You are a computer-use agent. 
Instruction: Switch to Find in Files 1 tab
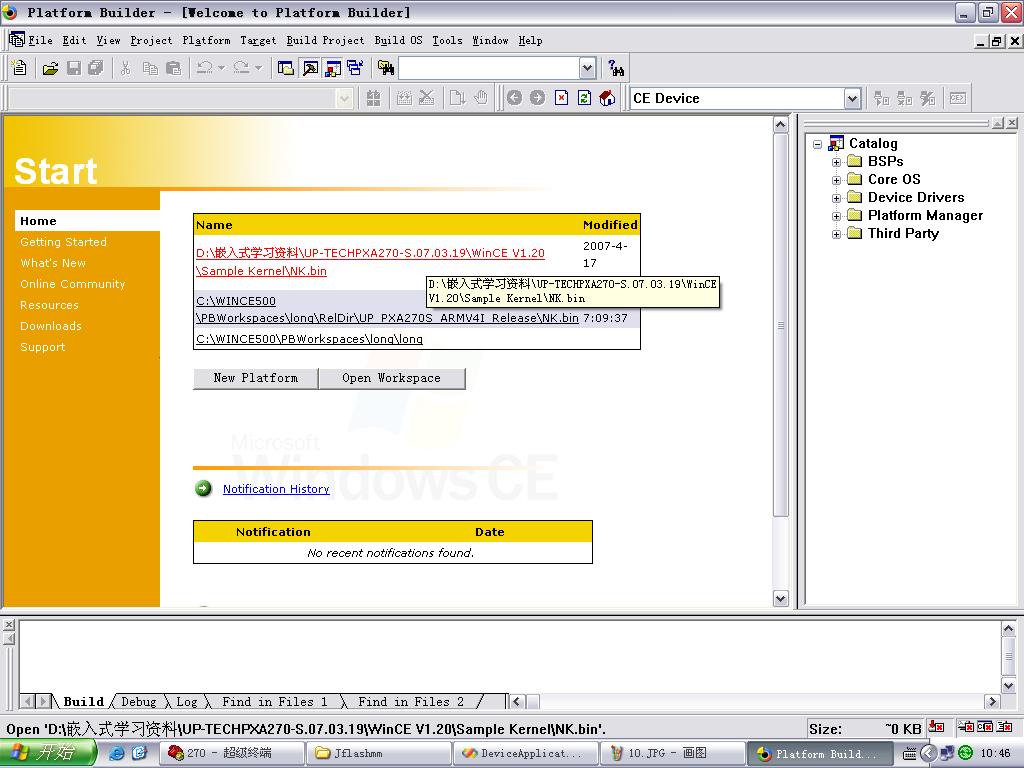[x=274, y=702]
